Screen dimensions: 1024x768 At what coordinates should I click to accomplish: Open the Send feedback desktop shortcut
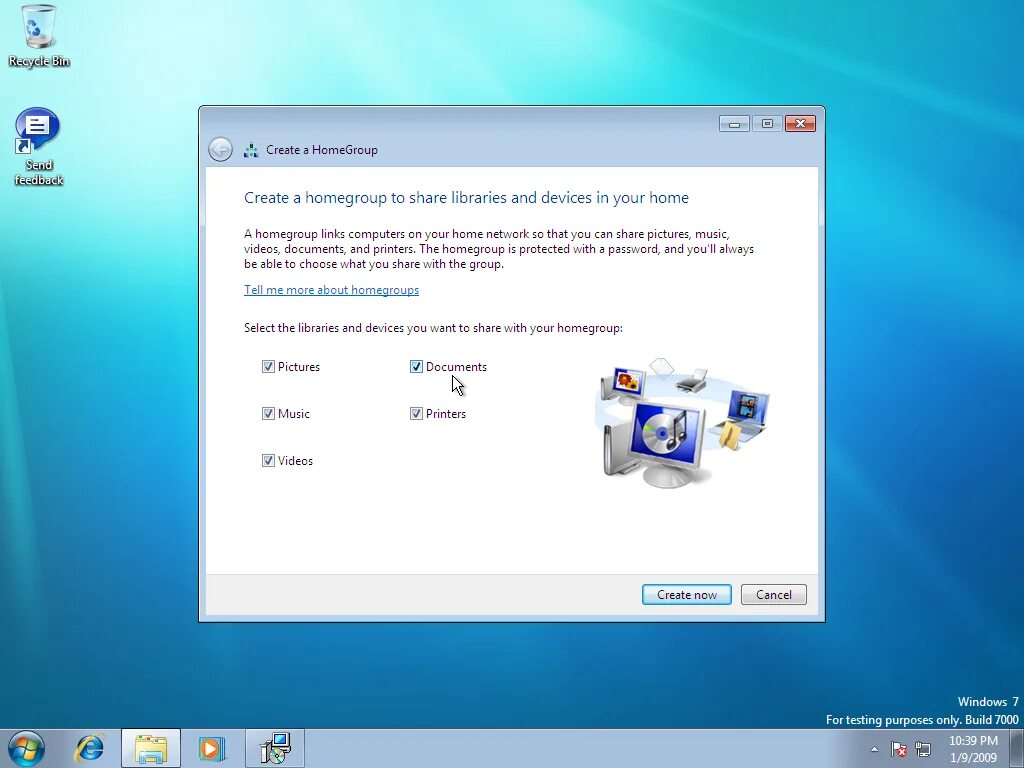[38, 148]
